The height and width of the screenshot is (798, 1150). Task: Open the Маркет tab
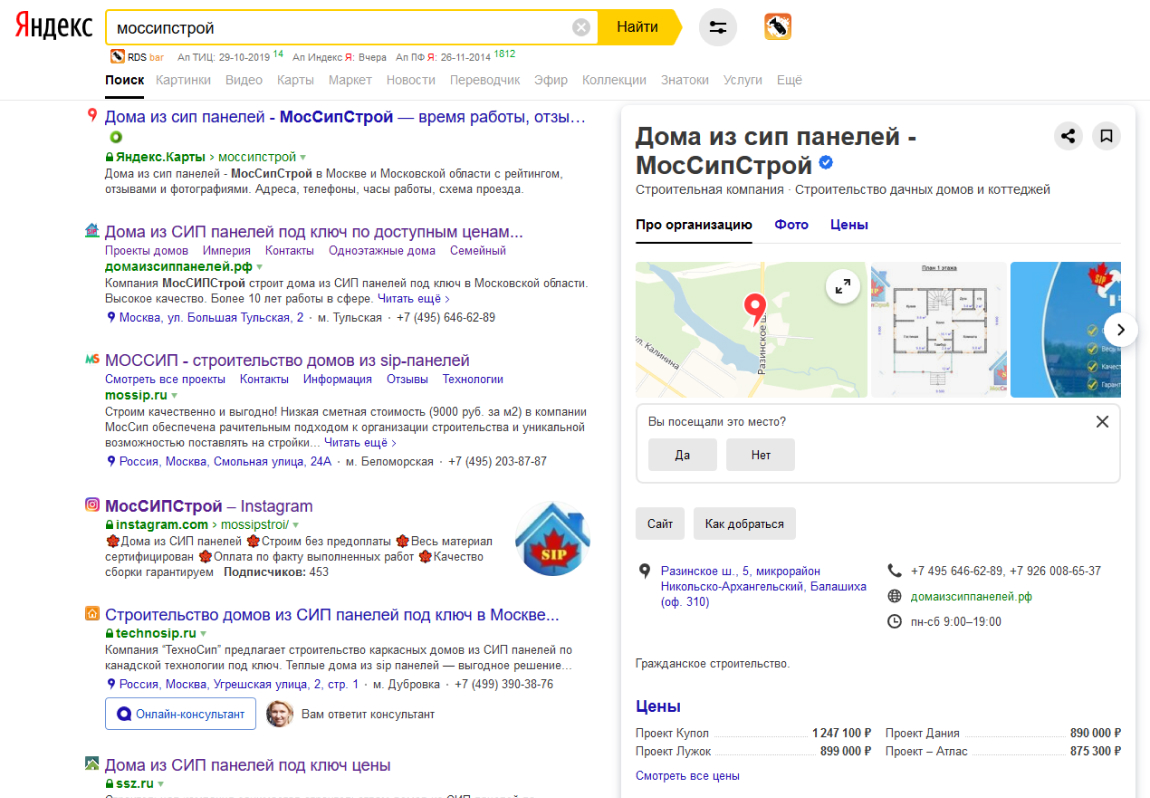click(x=350, y=80)
